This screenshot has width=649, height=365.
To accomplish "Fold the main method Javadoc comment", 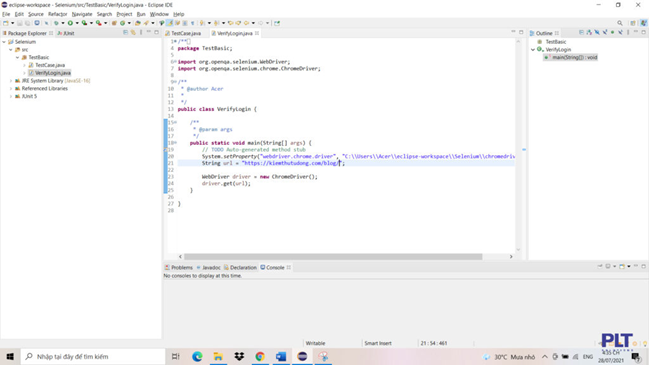I will pos(175,122).
